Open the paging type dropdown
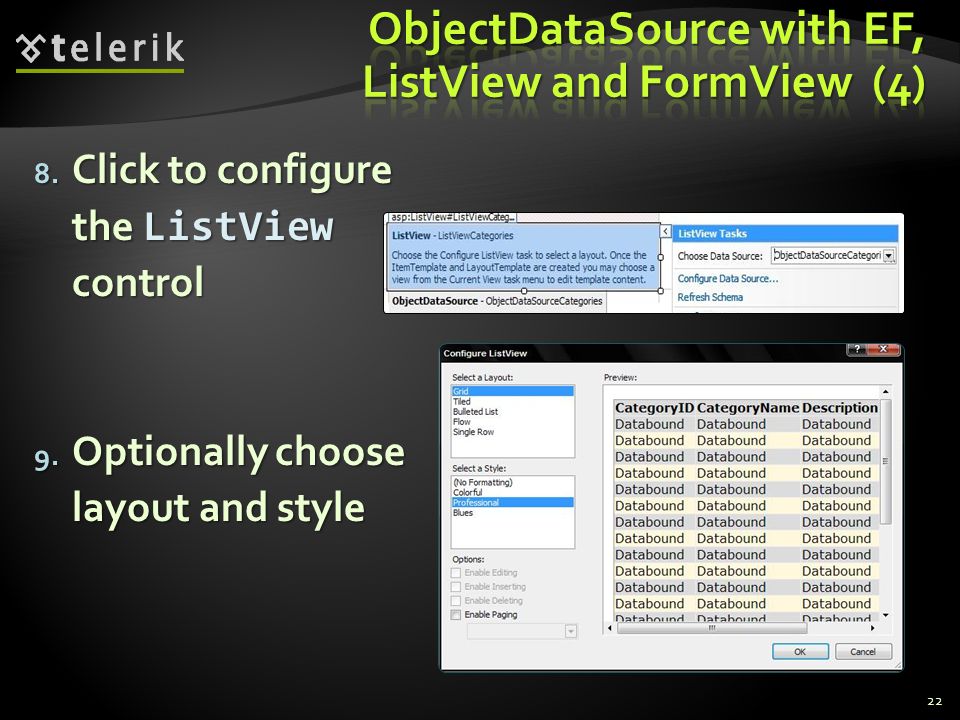The height and width of the screenshot is (720, 960). coord(571,631)
